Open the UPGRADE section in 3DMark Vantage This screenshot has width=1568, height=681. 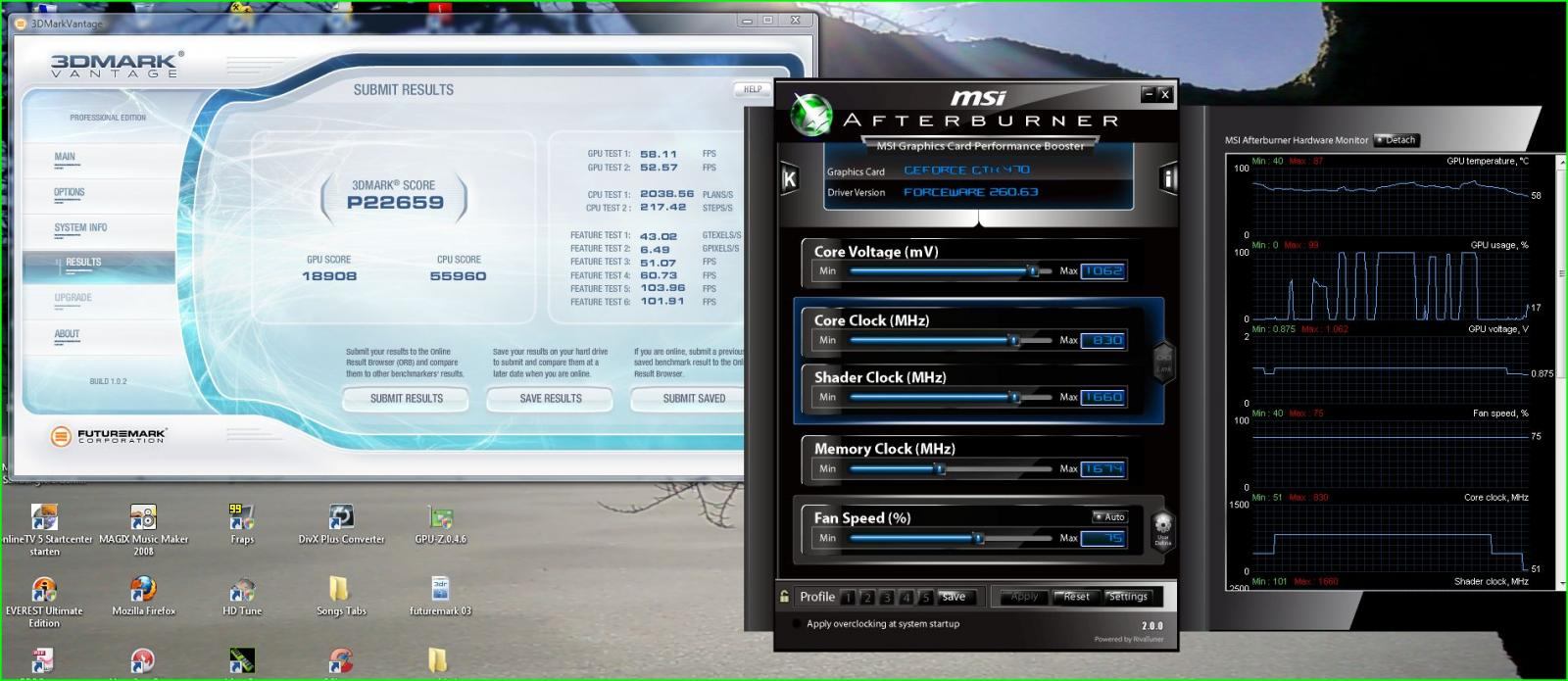(x=73, y=298)
